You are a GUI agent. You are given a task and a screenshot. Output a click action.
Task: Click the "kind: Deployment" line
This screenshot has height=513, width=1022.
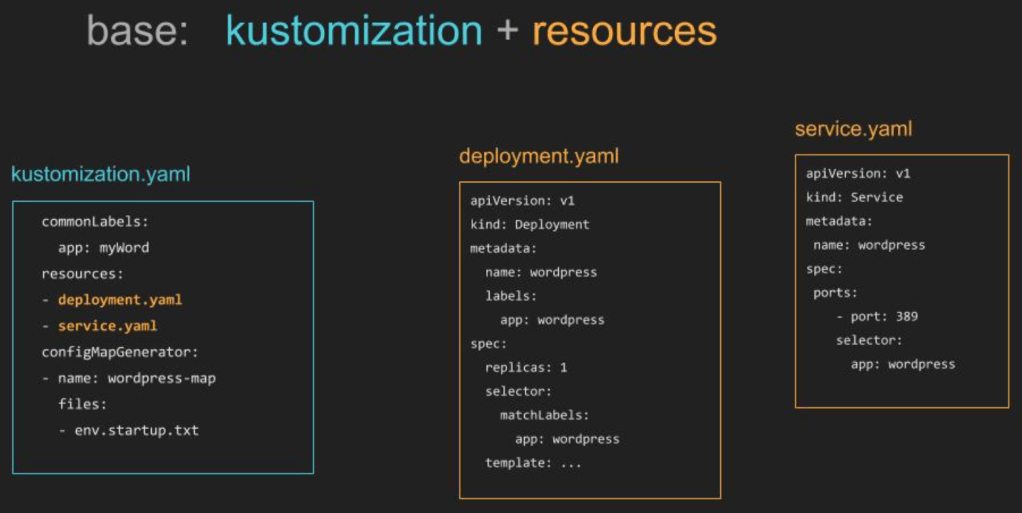coord(530,224)
